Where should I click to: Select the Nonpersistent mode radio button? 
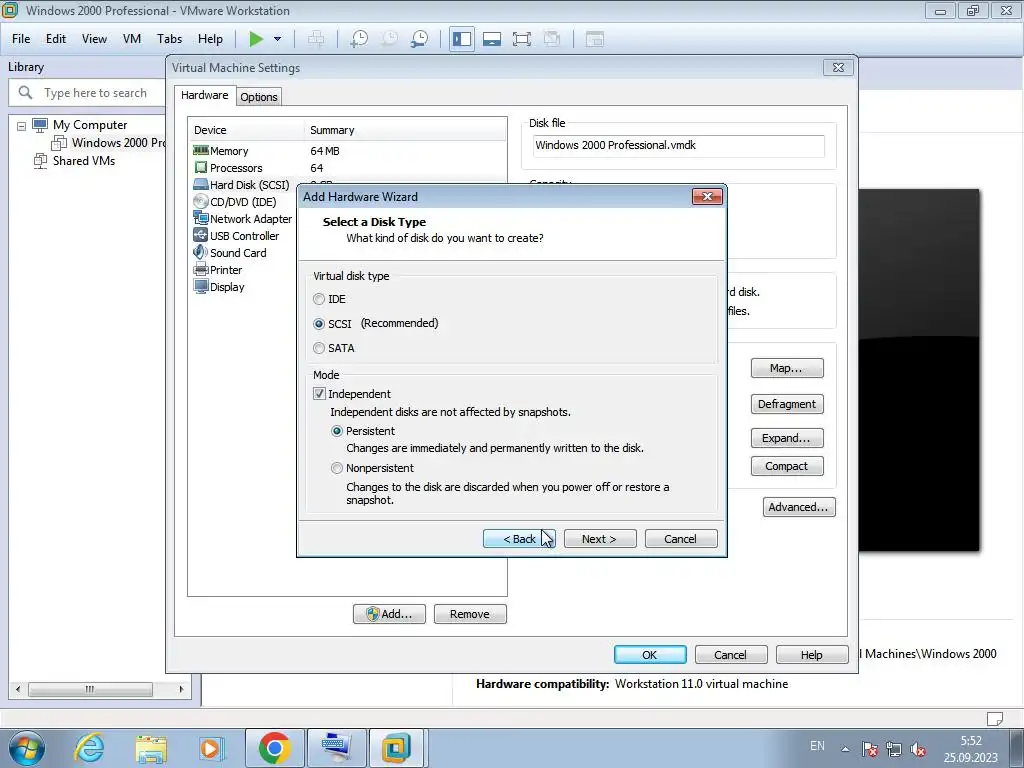click(337, 468)
